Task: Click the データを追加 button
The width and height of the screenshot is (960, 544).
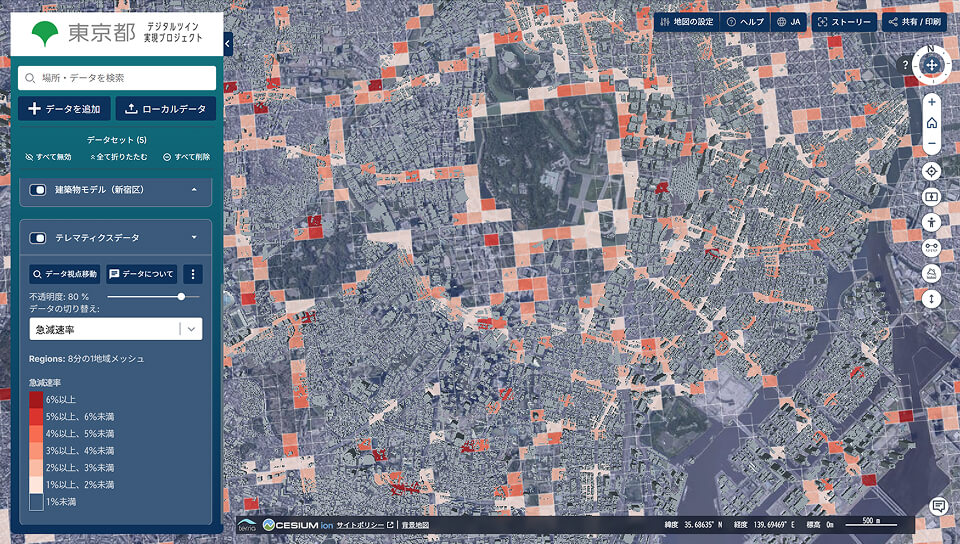Action: (64, 109)
